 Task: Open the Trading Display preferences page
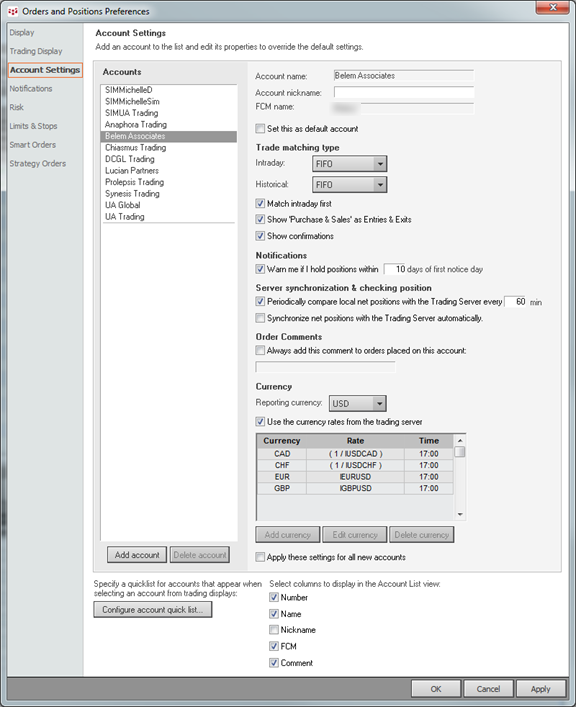pos(36,51)
